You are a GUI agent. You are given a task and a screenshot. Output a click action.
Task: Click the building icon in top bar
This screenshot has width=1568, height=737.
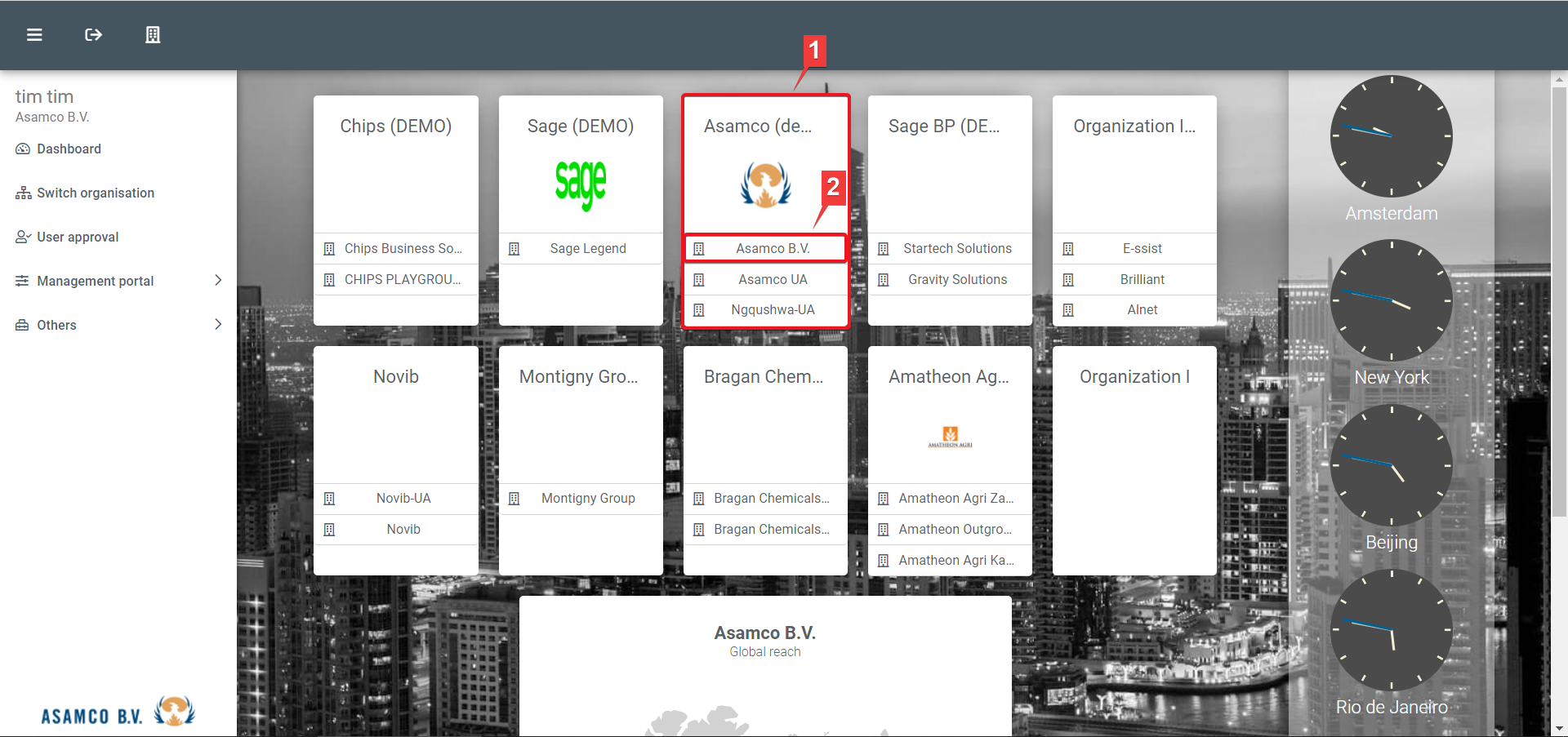[153, 34]
